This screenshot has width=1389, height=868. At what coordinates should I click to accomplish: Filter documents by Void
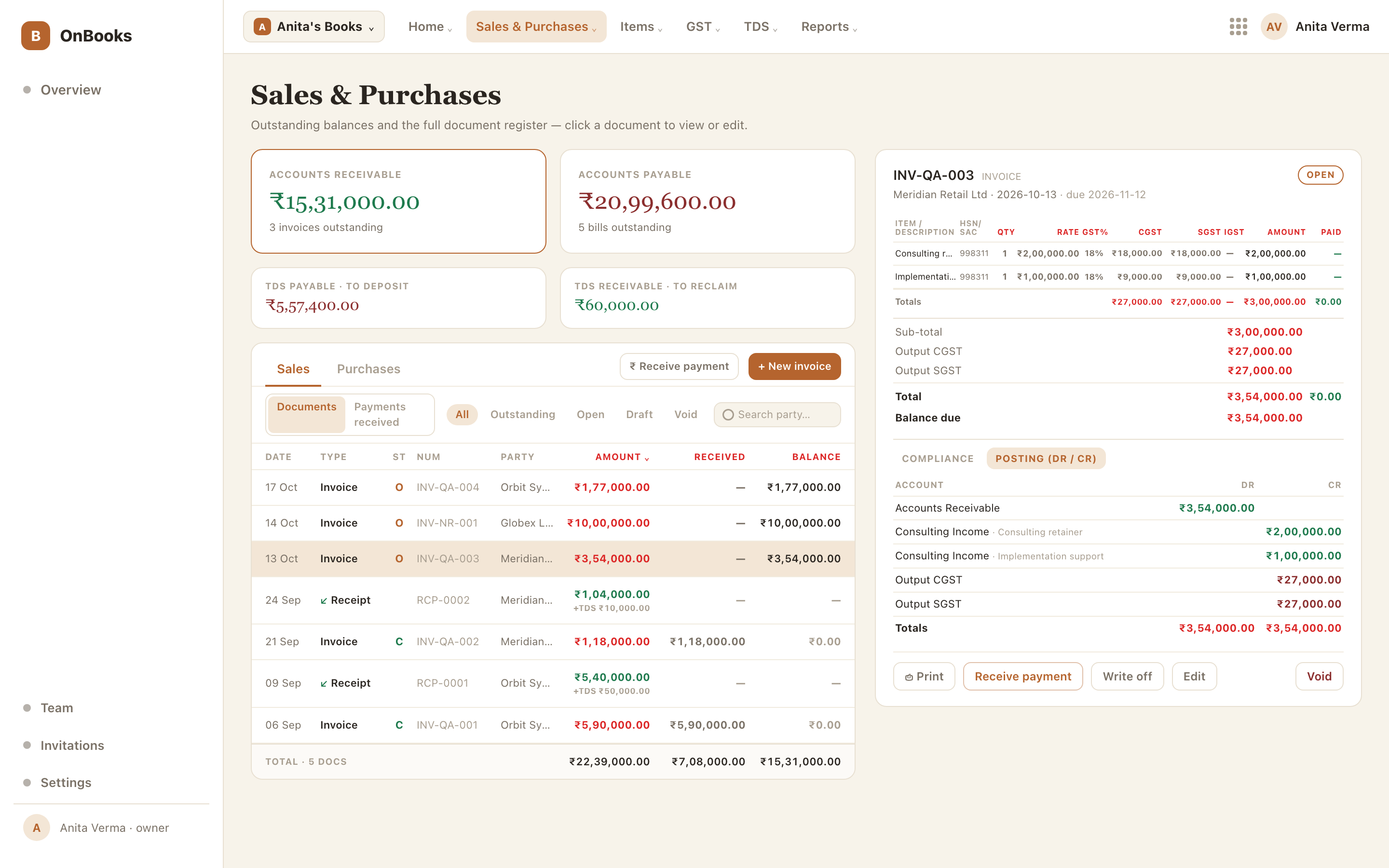(x=685, y=415)
